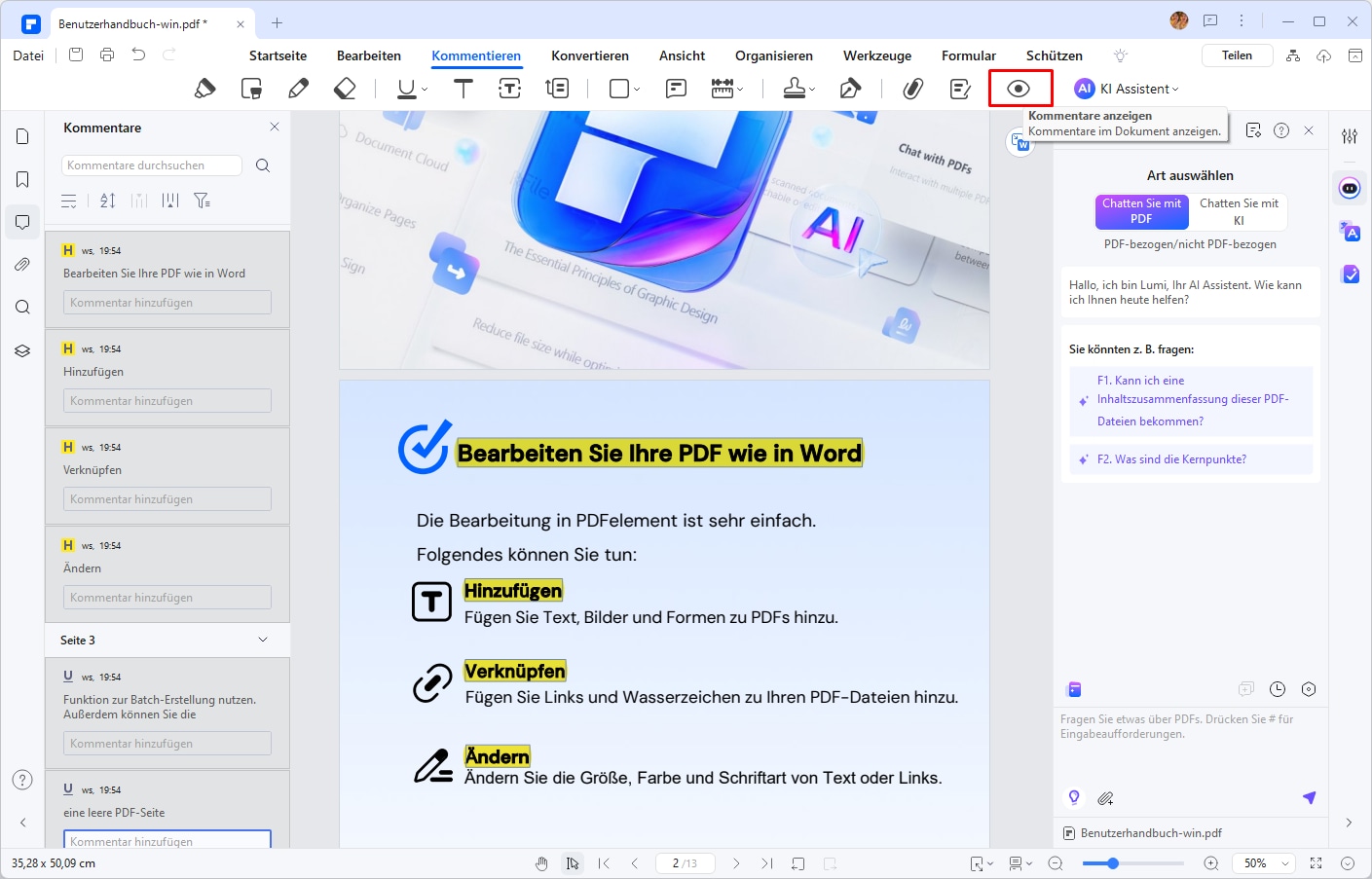Go to next page arrow

click(x=736, y=863)
